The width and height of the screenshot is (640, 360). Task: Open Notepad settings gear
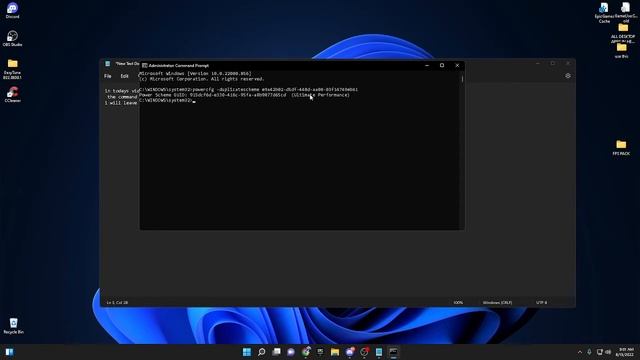point(568,76)
